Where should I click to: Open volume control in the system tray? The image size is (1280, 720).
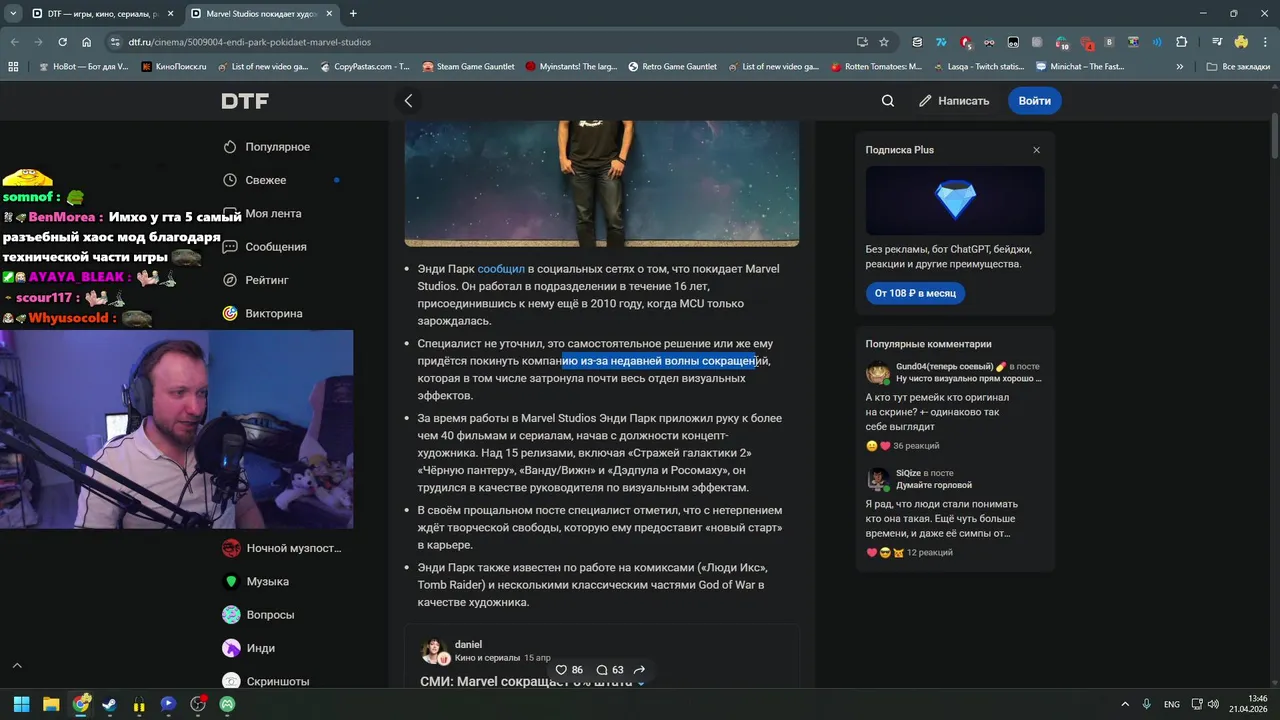pos(1212,704)
